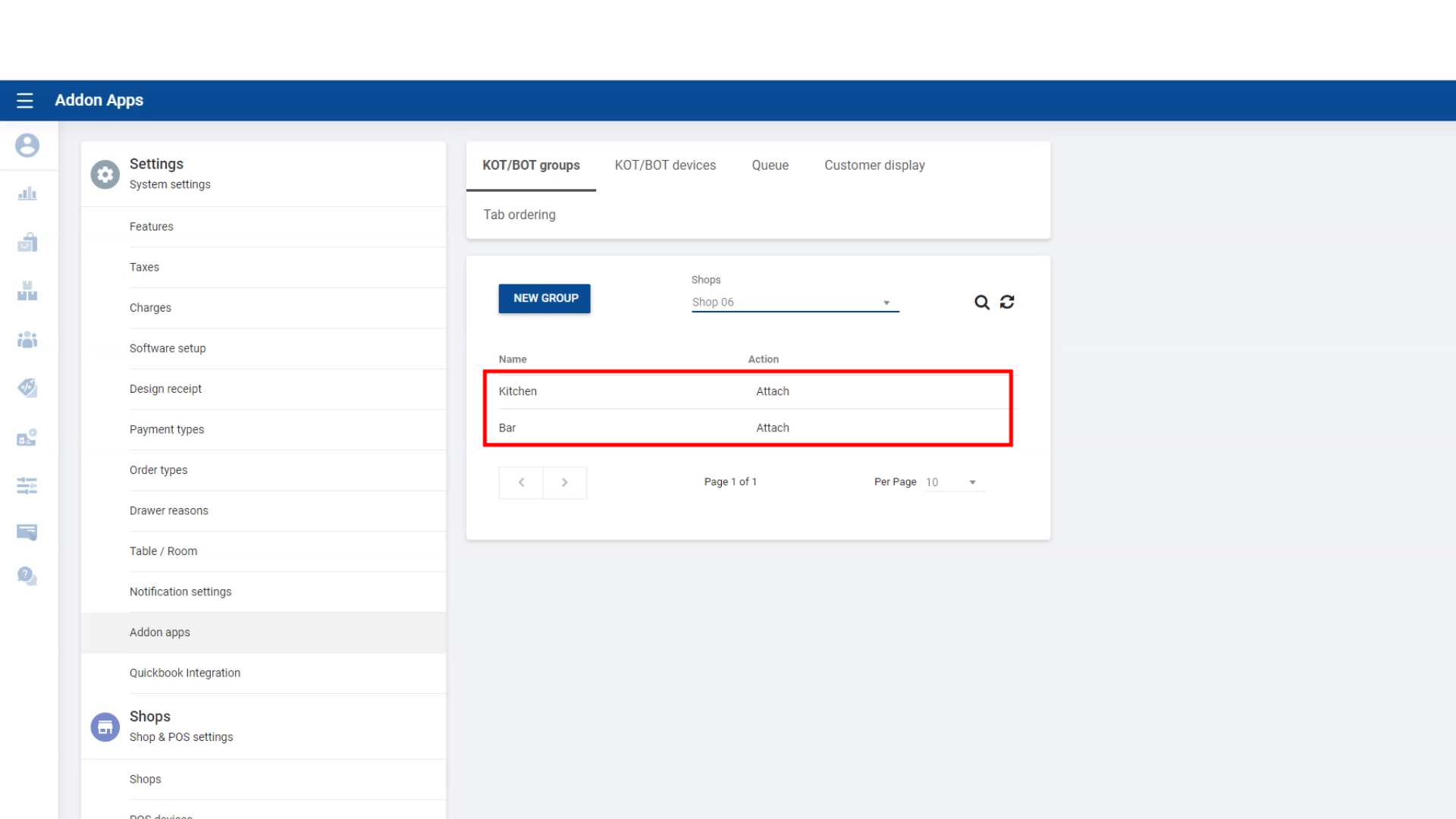Open the bar chart reports icon

click(27, 194)
